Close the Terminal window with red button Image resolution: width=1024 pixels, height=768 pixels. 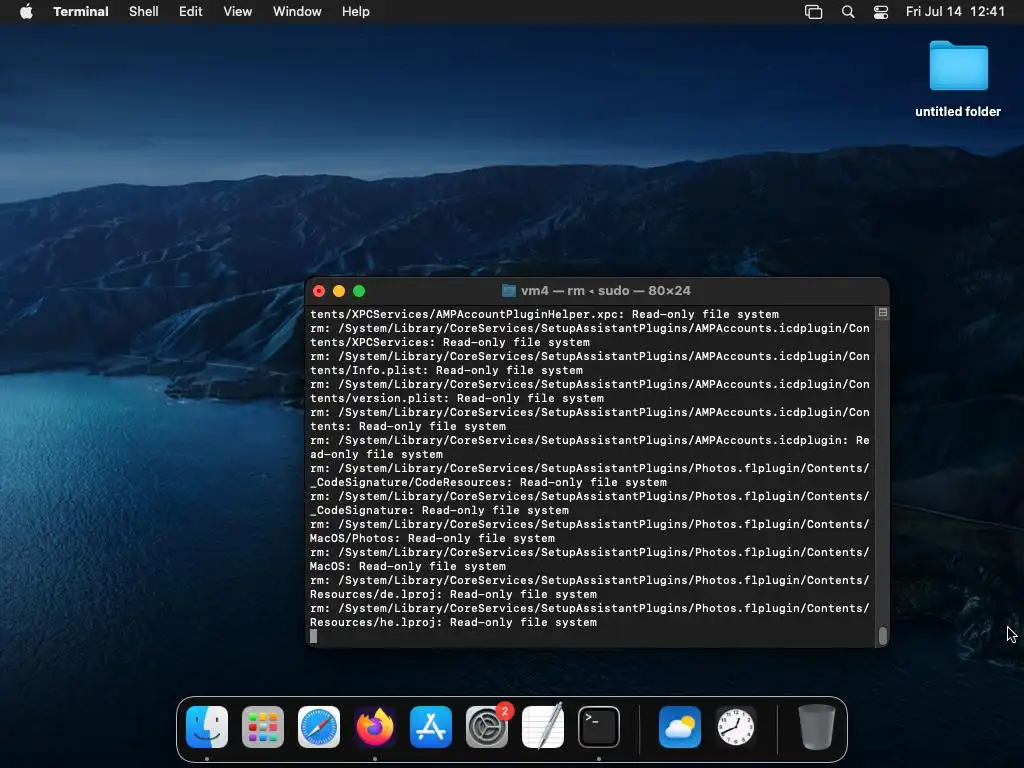tap(319, 291)
